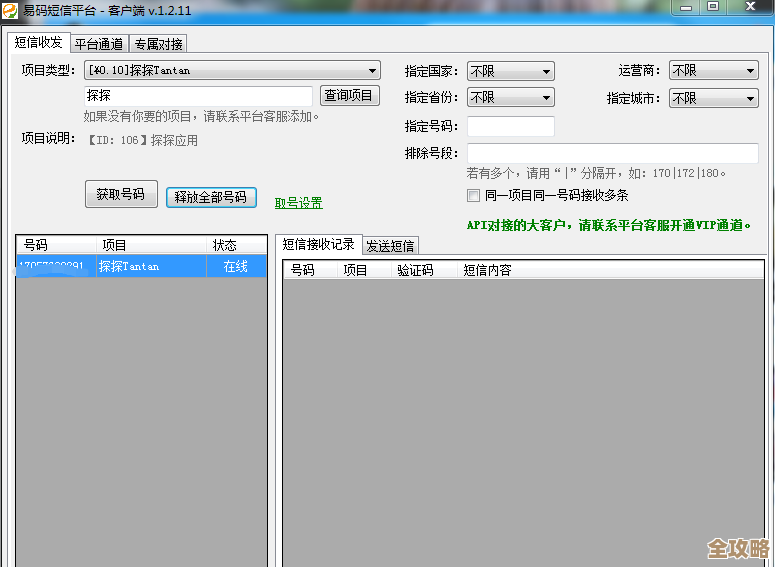The height and width of the screenshot is (567, 775).
Task: Open the 平台通道 tab
Action: pos(99,44)
